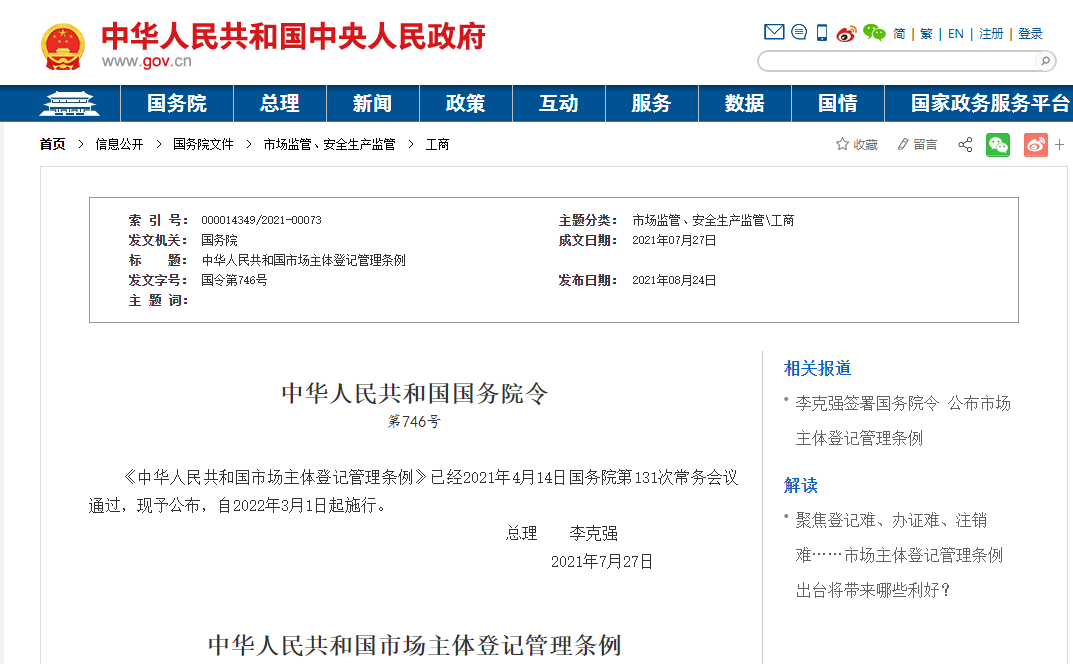Switch to simplified Chinese 简

[x=899, y=34]
